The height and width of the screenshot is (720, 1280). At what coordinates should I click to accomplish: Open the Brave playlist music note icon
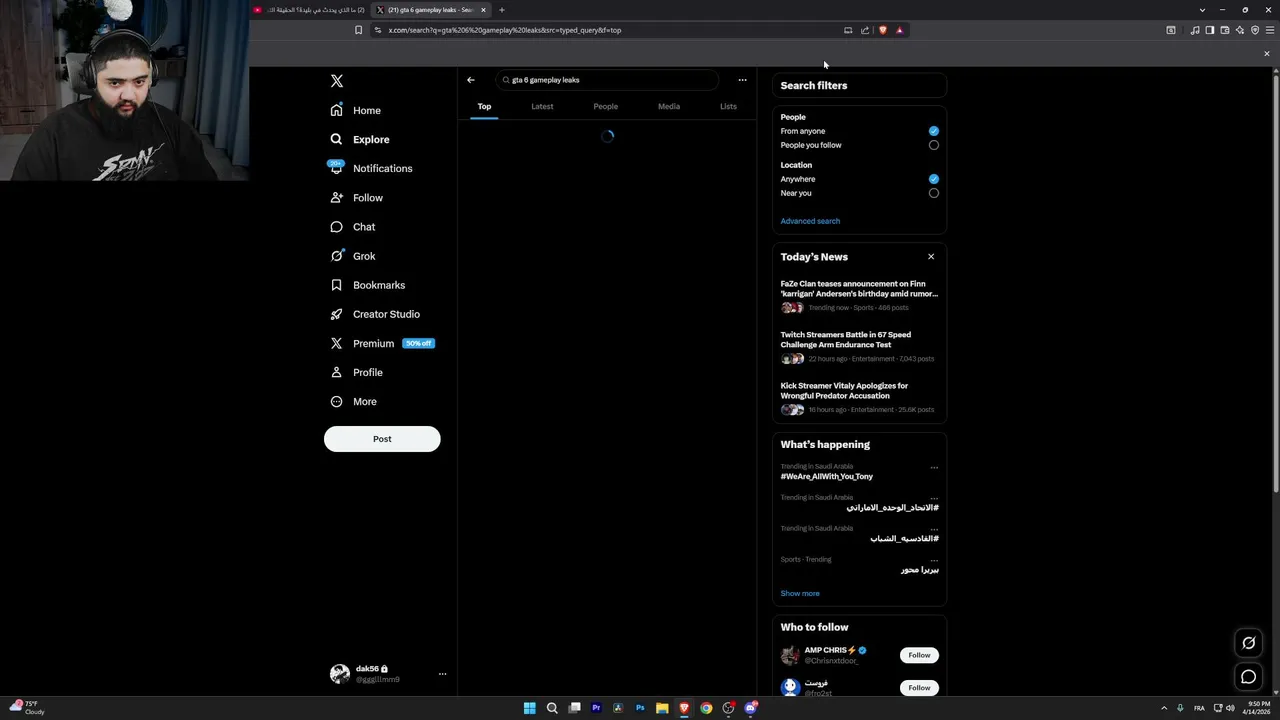[x=1194, y=30]
